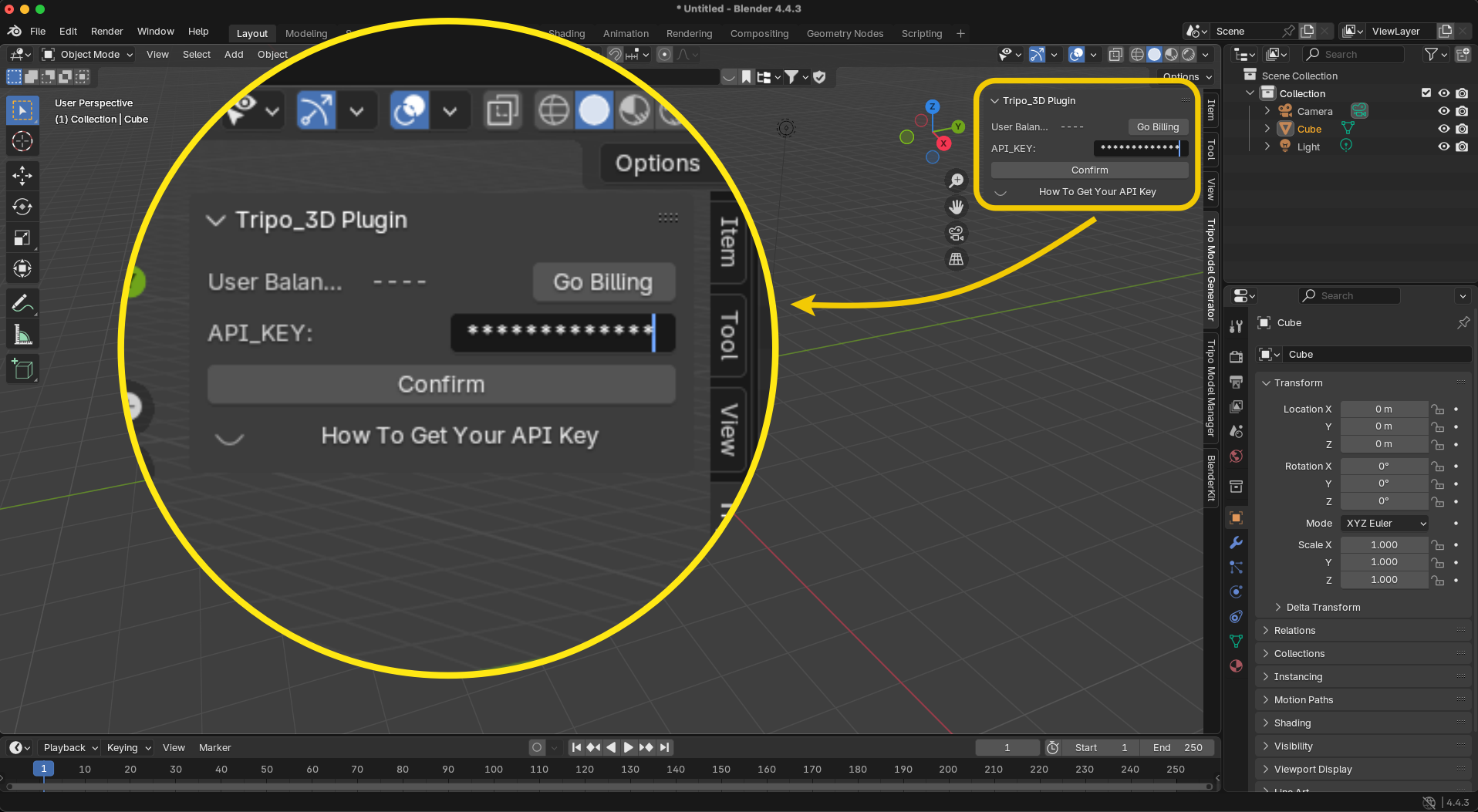1478x812 pixels.
Task: Open Scene properties tab icon
Action: pos(1237,431)
